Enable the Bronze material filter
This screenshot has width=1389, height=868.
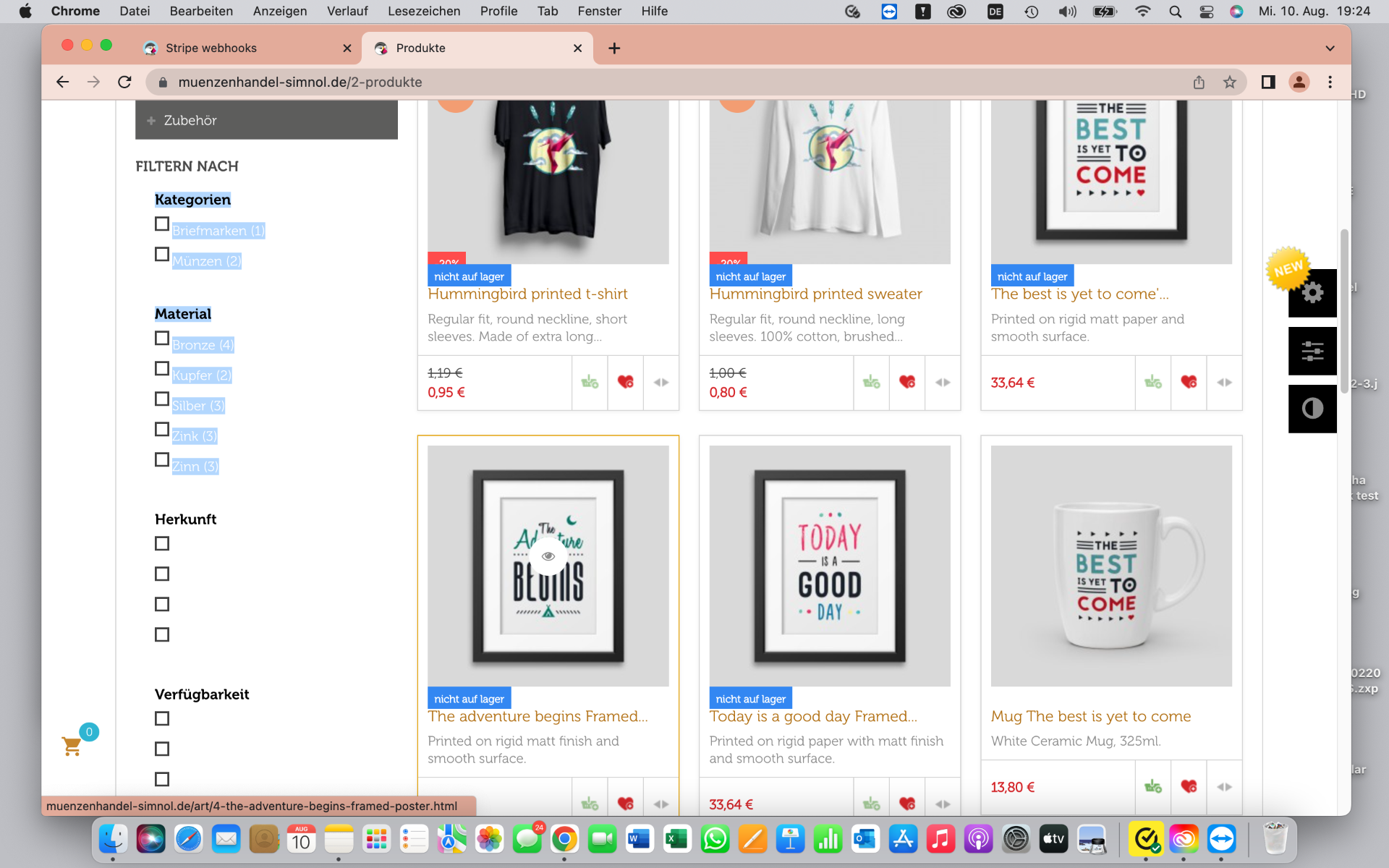click(x=162, y=339)
